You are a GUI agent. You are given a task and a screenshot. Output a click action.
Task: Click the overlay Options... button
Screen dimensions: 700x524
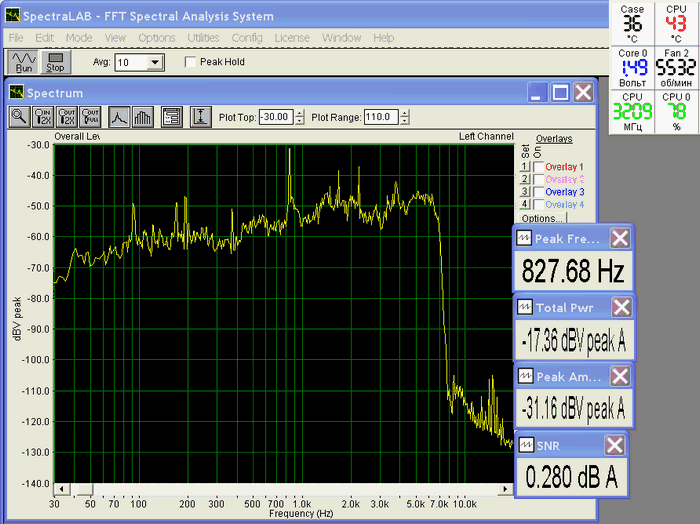point(543,217)
